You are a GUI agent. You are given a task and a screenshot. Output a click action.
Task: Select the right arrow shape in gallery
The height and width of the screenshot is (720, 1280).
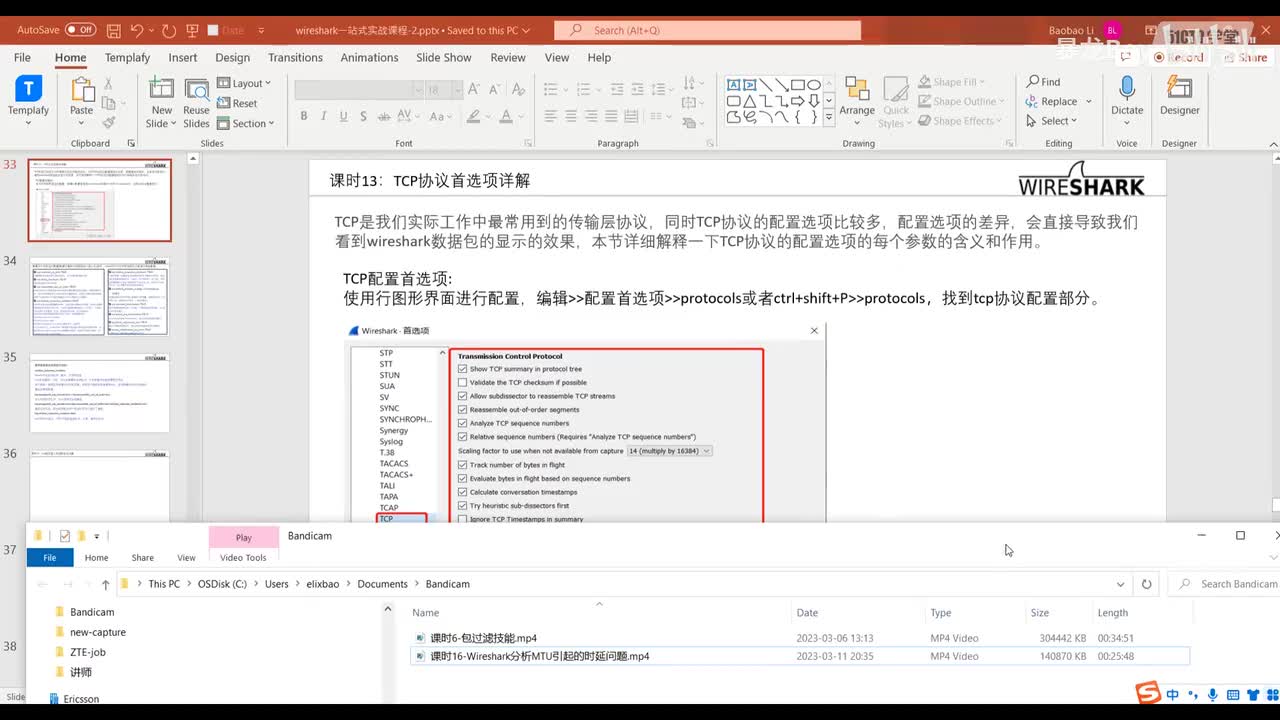[x=798, y=100]
